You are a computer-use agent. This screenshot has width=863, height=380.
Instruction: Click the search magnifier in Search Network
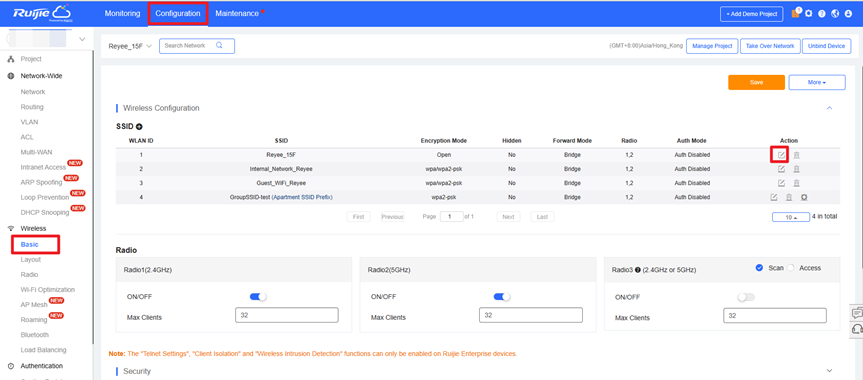219,46
